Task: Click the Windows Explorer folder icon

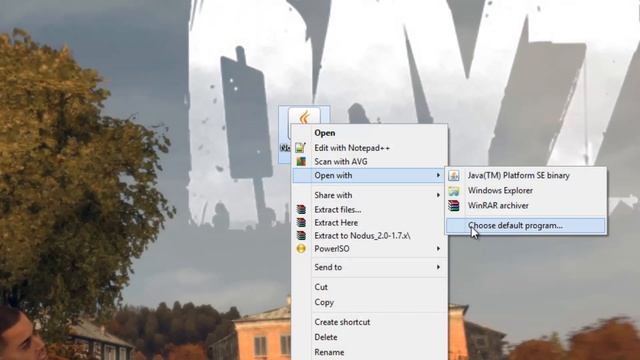Action: [454, 191]
